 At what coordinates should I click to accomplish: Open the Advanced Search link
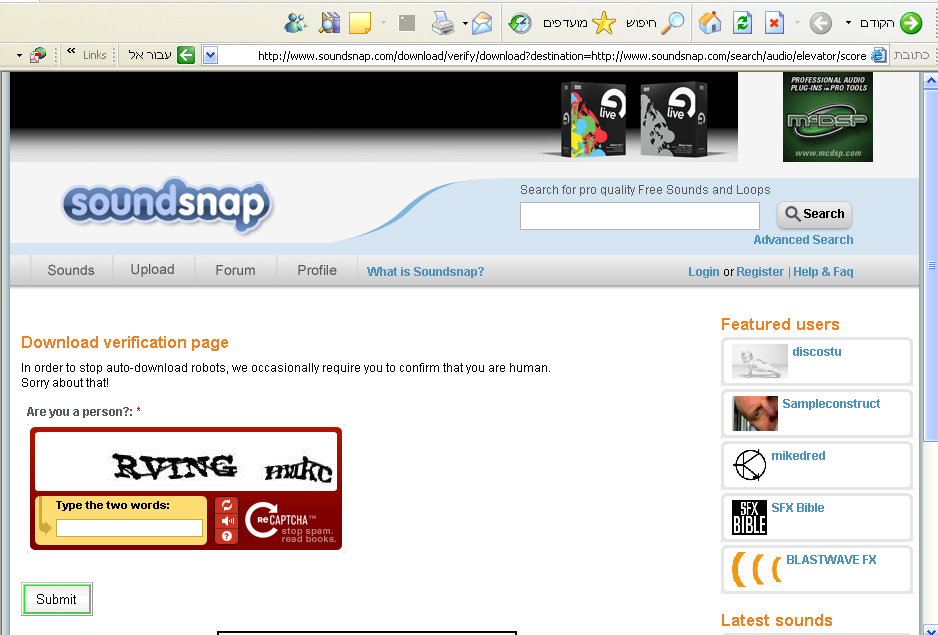point(803,240)
